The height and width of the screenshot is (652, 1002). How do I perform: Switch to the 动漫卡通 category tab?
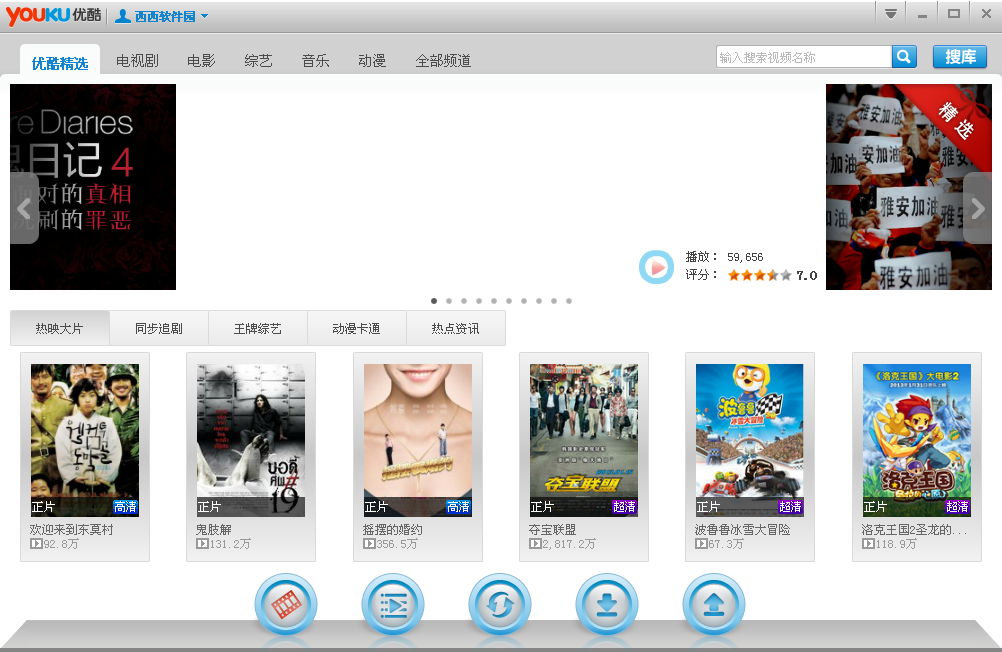click(357, 329)
